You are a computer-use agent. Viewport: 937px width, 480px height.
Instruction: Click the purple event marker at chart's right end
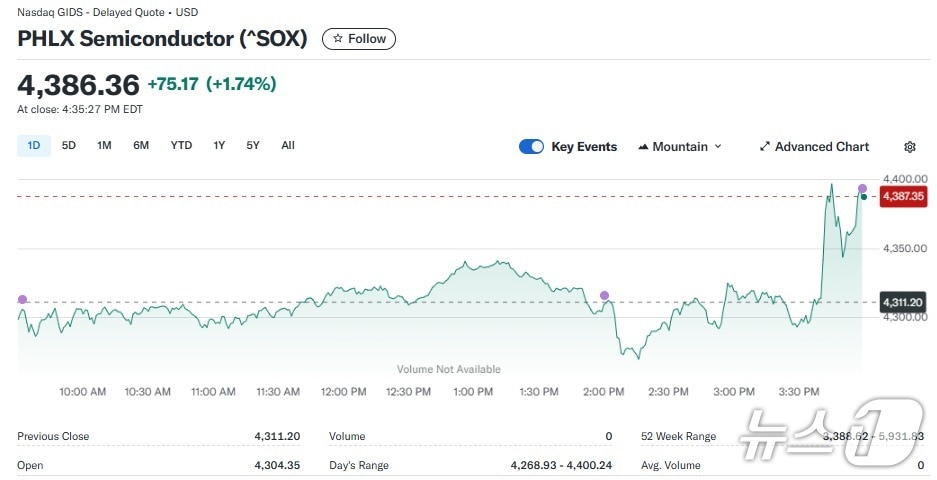coord(863,188)
